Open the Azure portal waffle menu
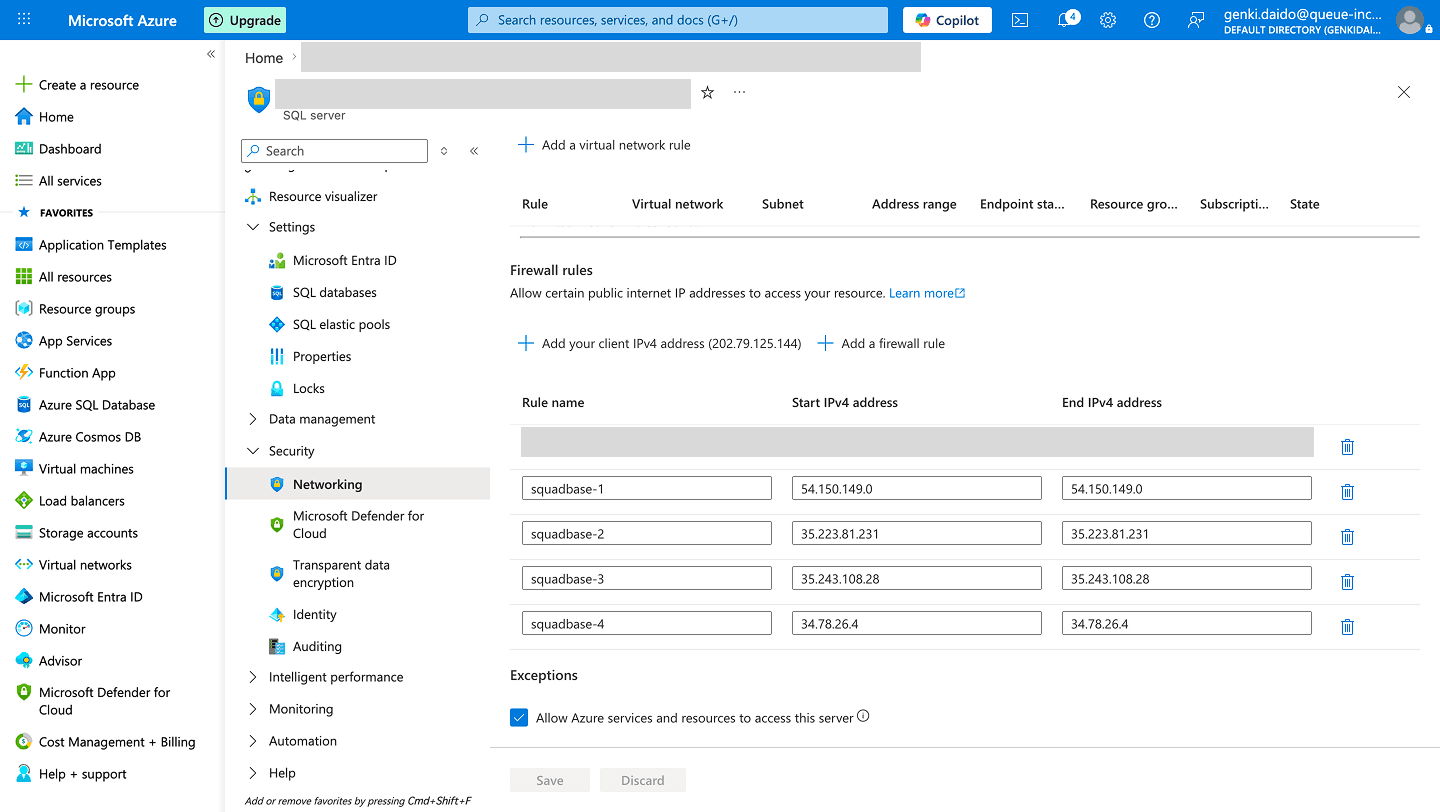This screenshot has height=812, width=1440. [24, 20]
